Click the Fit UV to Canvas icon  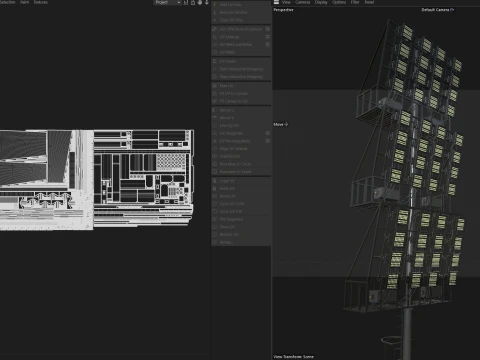(215, 93)
